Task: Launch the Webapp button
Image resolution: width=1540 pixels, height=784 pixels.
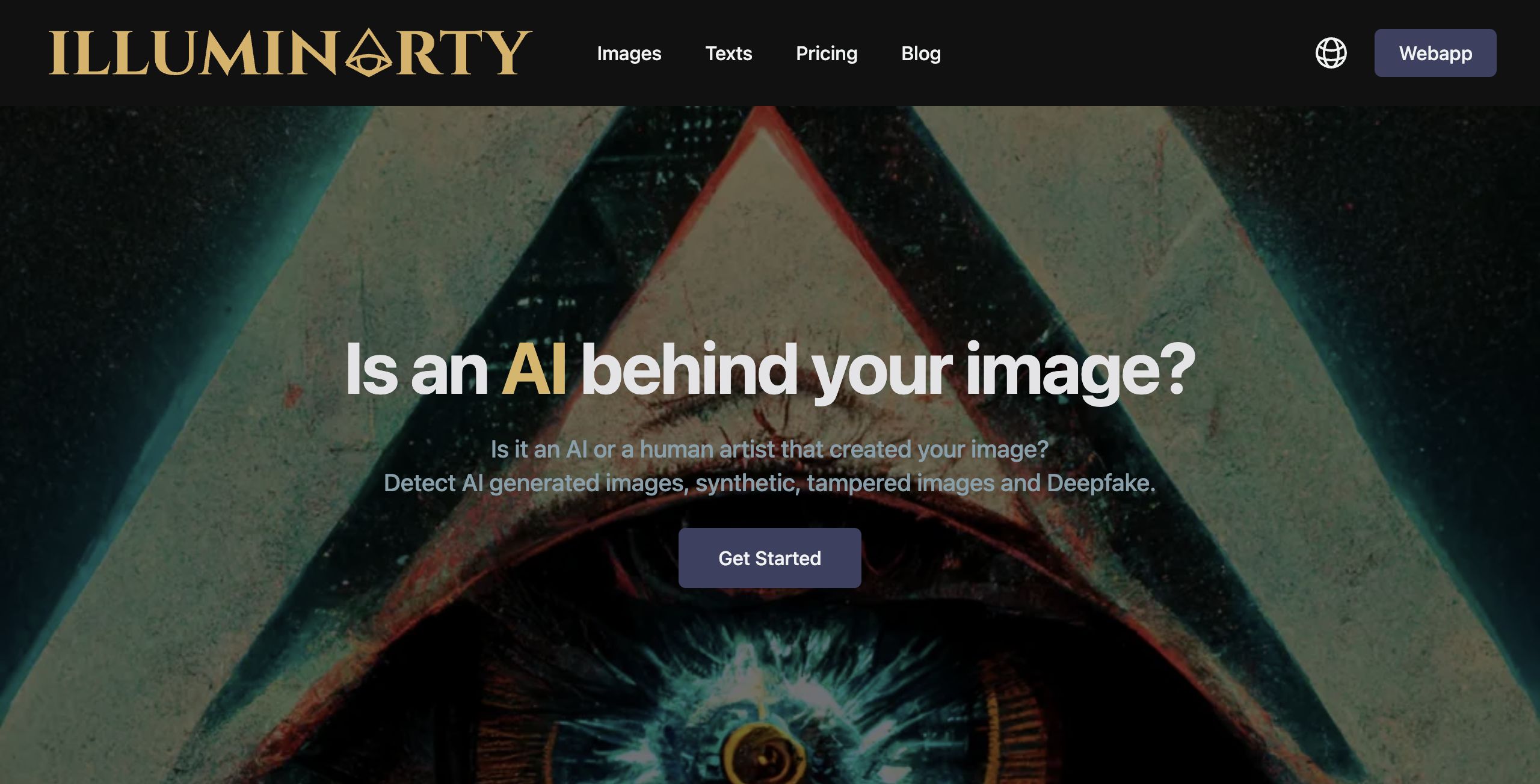Action: pyautogui.click(x=1435, y=53)
